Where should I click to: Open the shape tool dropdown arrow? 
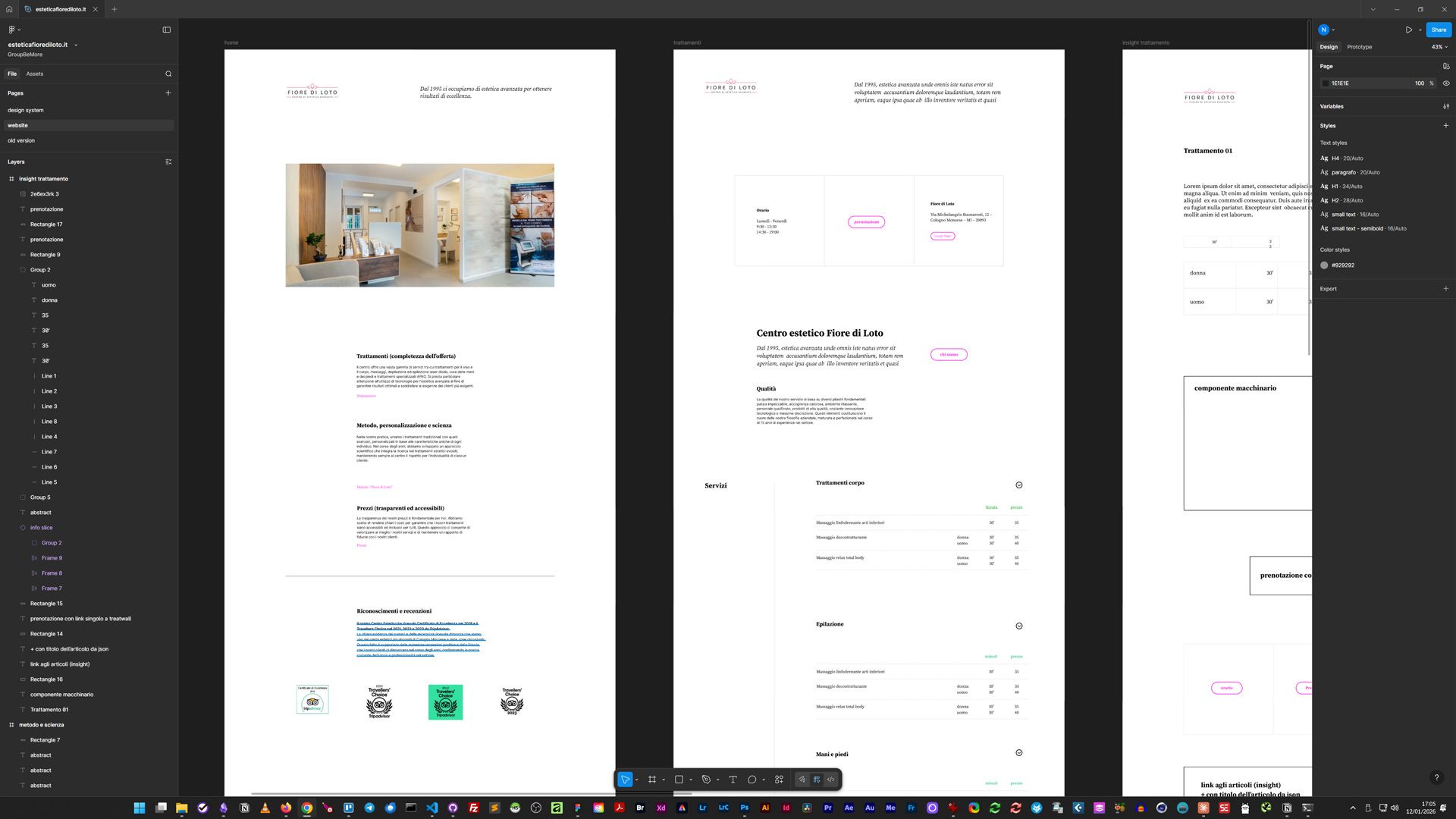coord(690,780)
